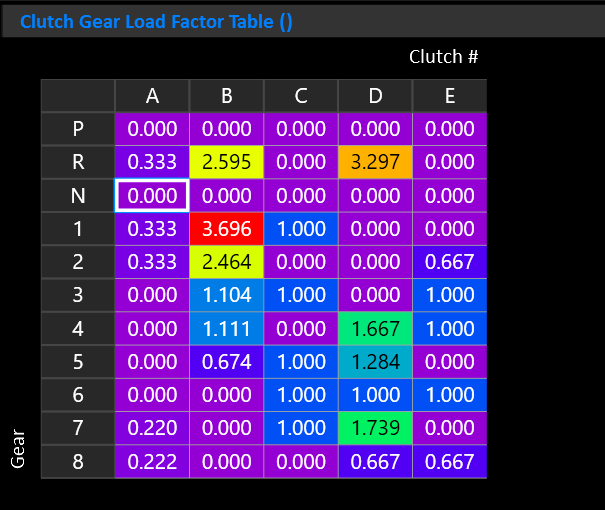The image size is (605, 510).
Task: Select gear row header 2
Action: [x=78, y=262]
